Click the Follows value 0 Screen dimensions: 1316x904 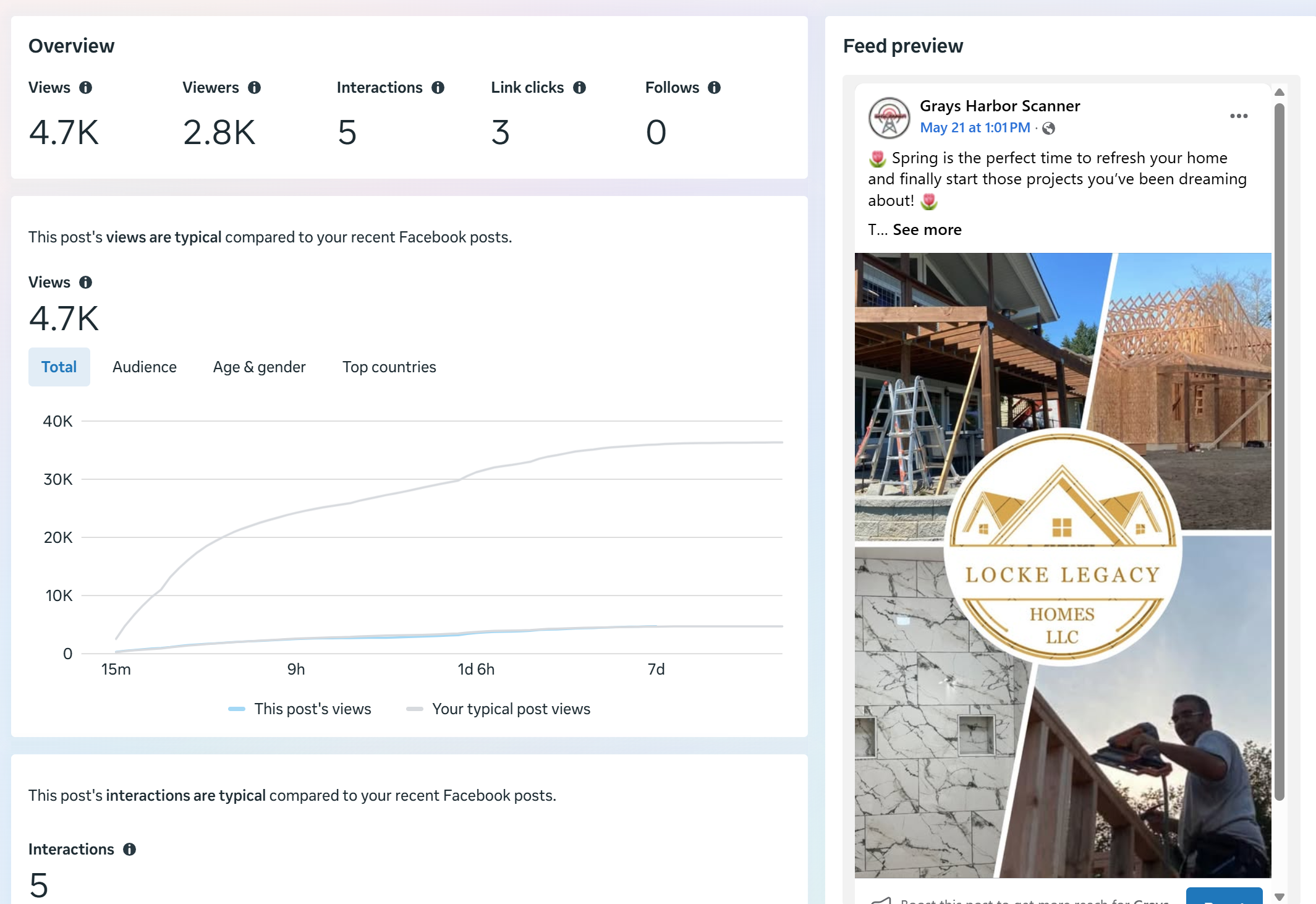point(656,132)
